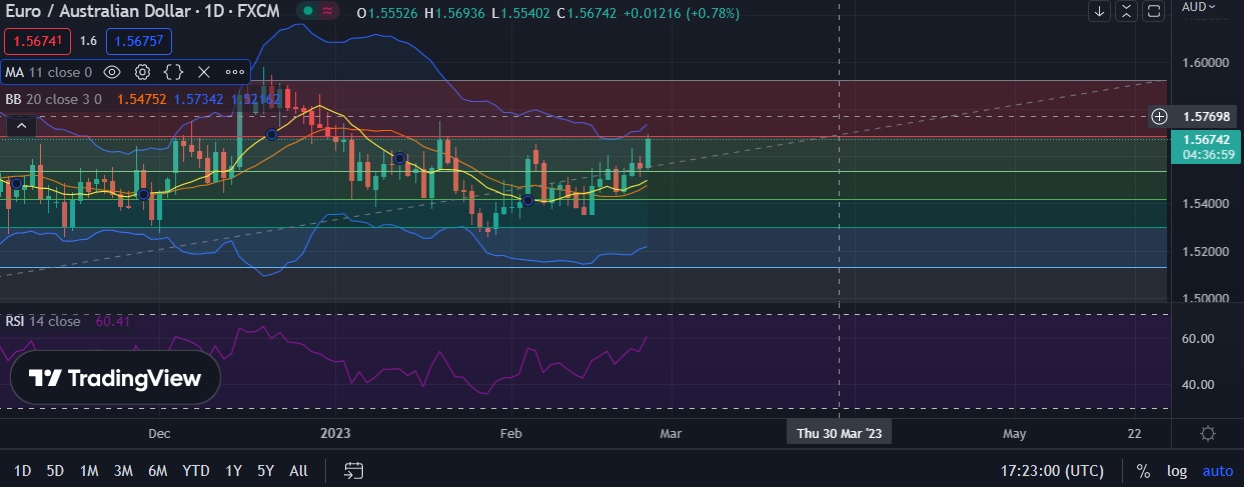The width and height of the screenshot is (1244, 487).
Task: Toggle percent scale mode
Action: [x=1143, y=470]
